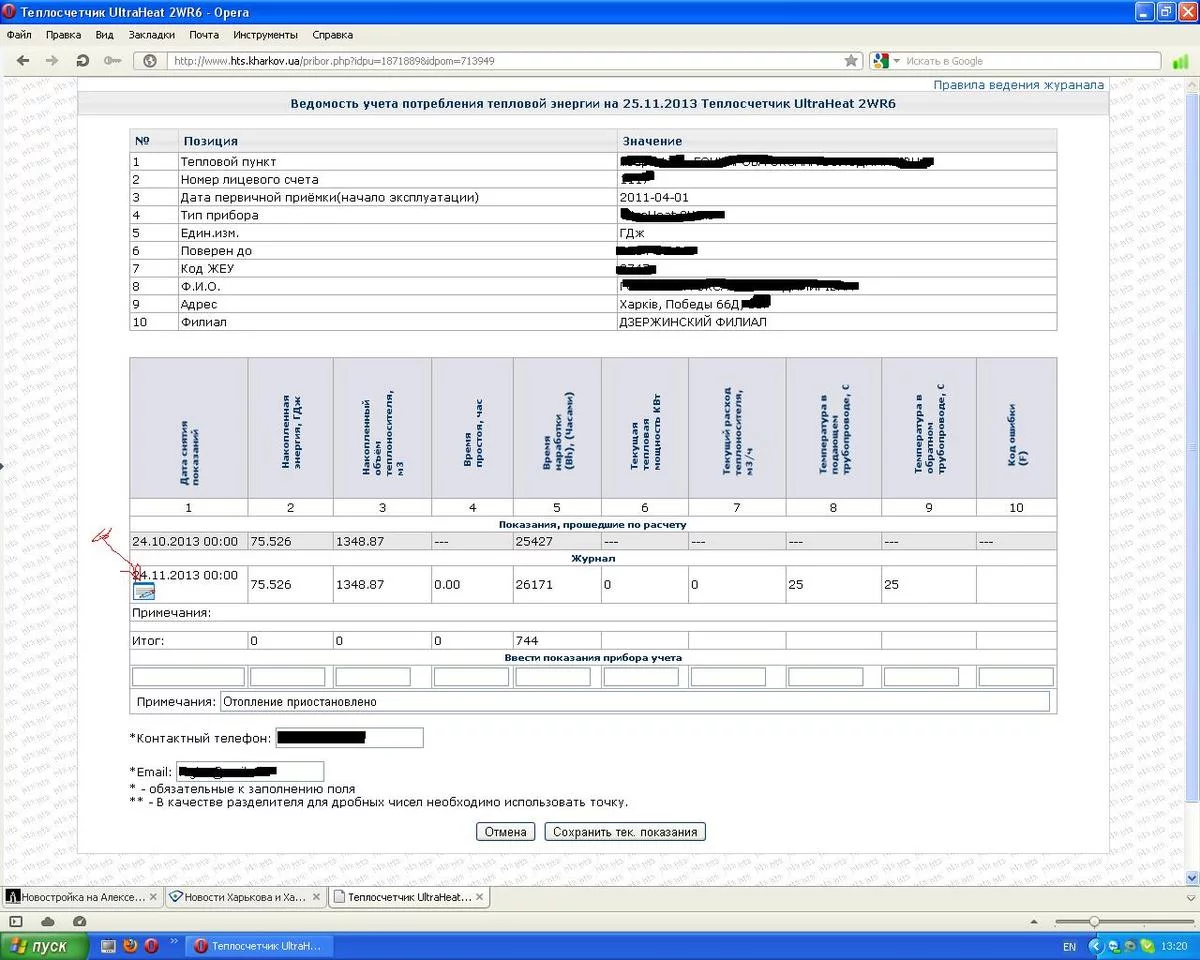Expand hidden tray icons arrow
This screenshot has height=960, width=1200.
pyautogui.click(x=1097, y=946)
